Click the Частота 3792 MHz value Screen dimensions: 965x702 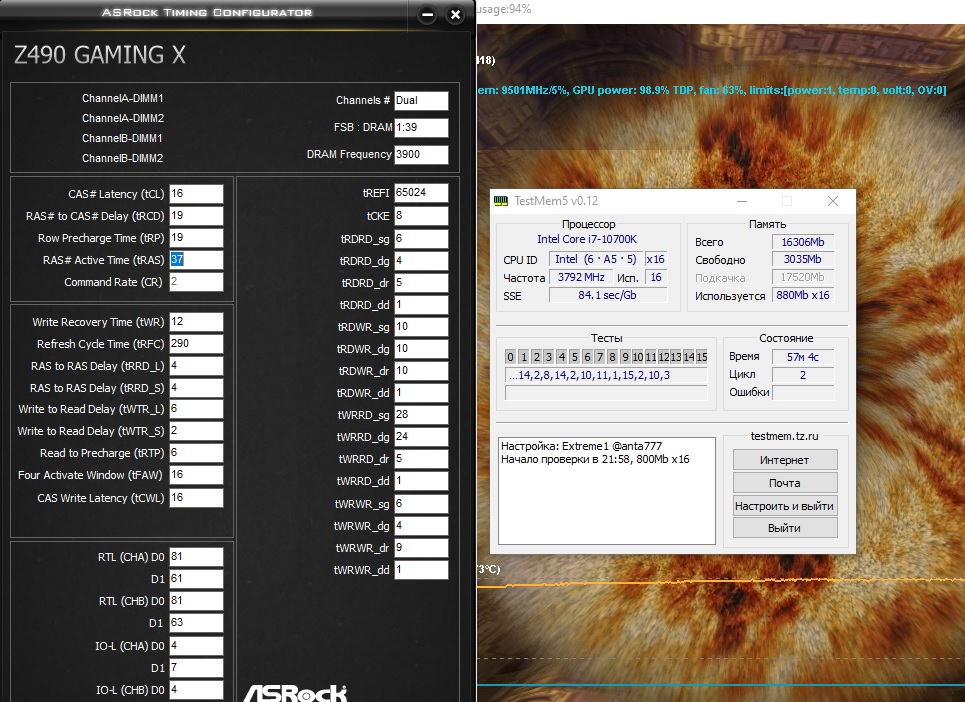tap(581, 277)
